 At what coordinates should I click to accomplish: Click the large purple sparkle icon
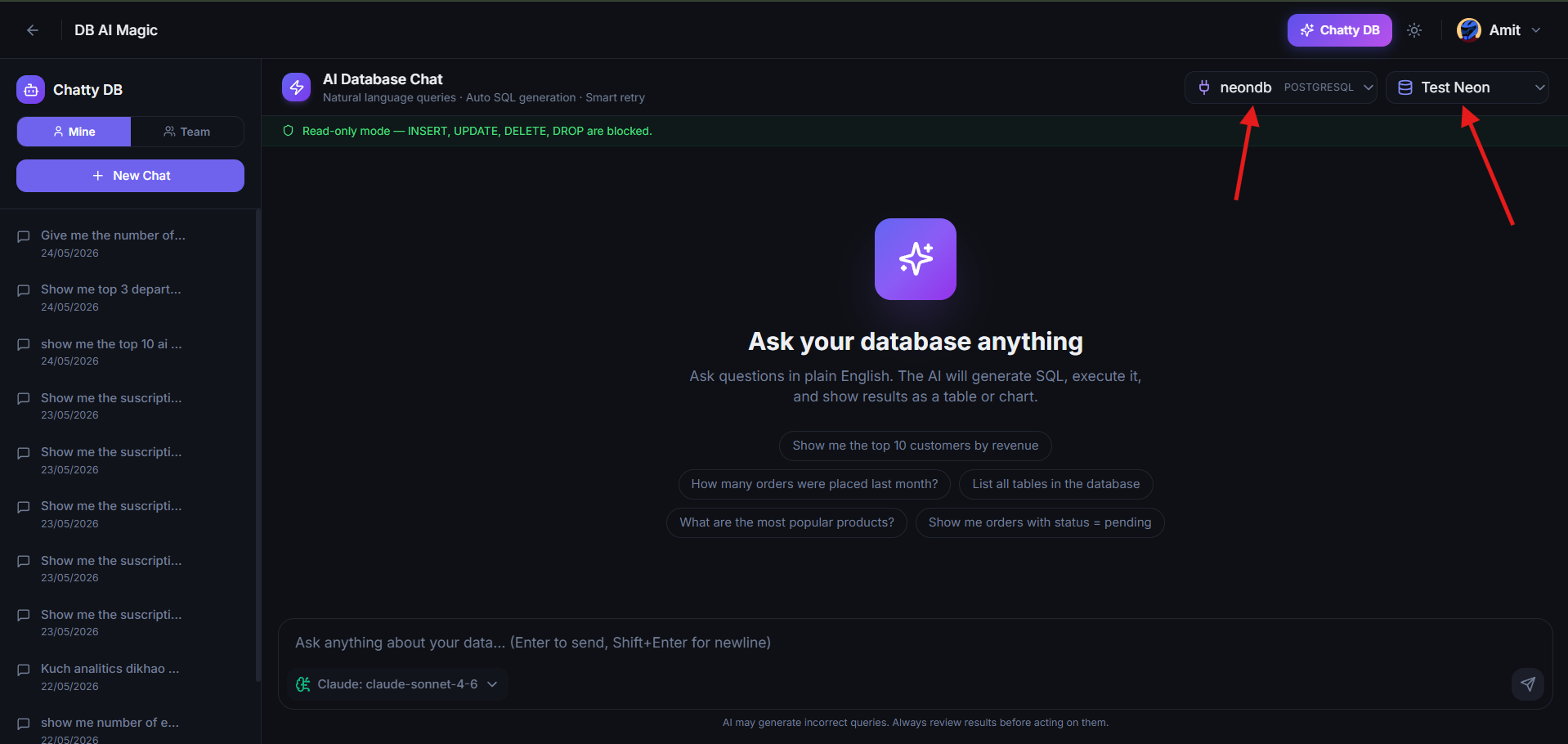tap(916, 259)
